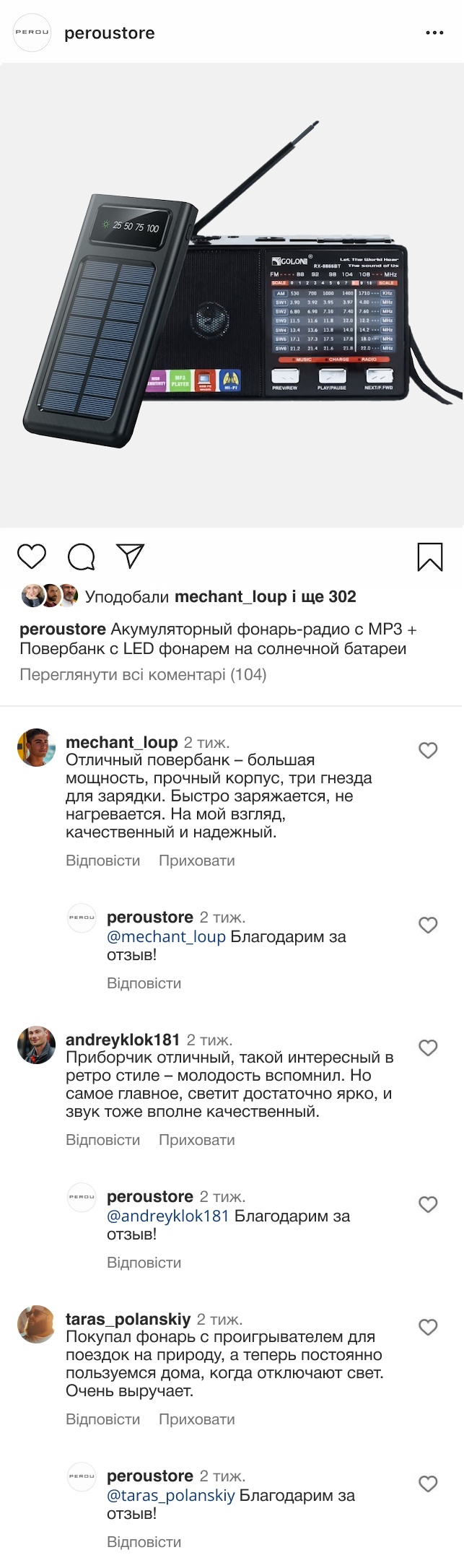464x1568 pixels.
Task: Open mechant_loup's profile avatar in comments
Action: (36, 747)
